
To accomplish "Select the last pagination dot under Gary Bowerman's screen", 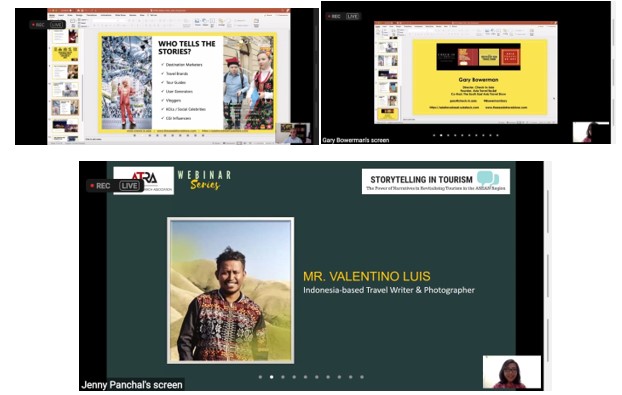I will coord(497,135).
